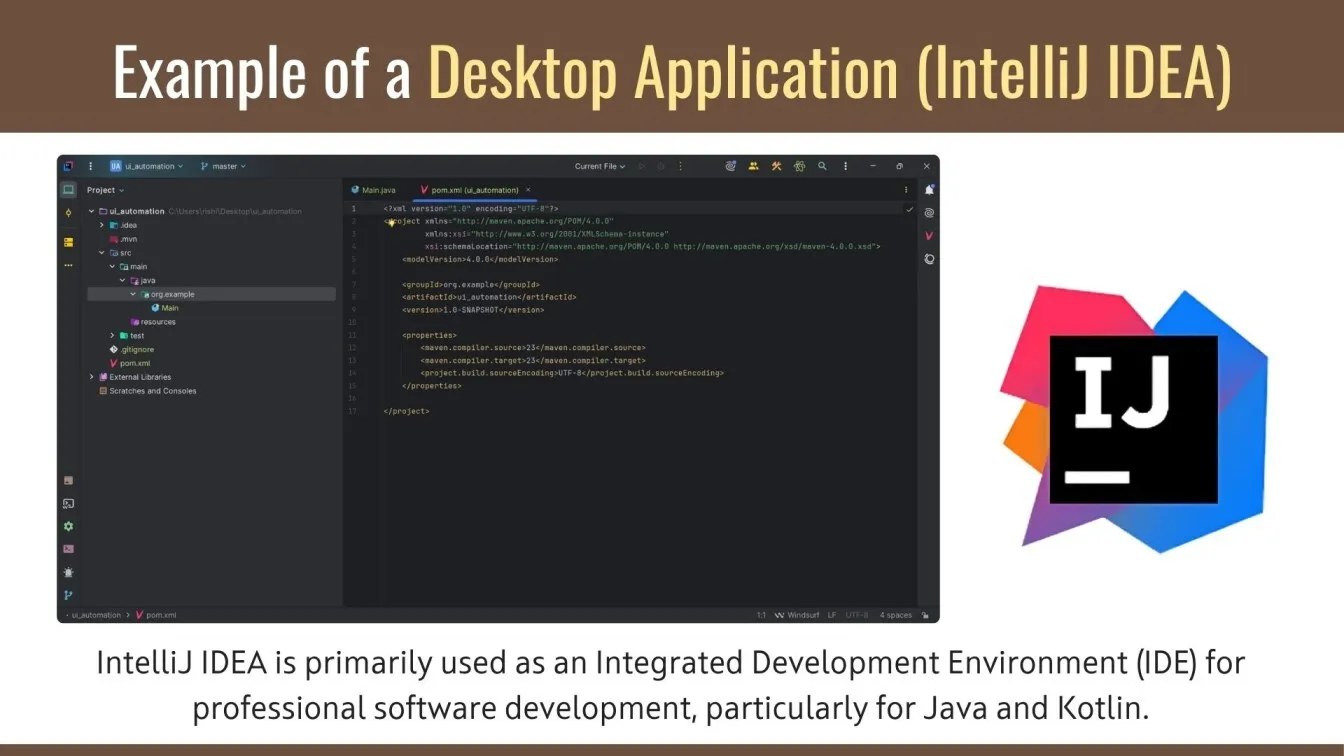Image resolution: width=1344 pixels, height=756 pixels.
Task: Open the more actions dots beside the Debug button
Action: pos(680,166)
